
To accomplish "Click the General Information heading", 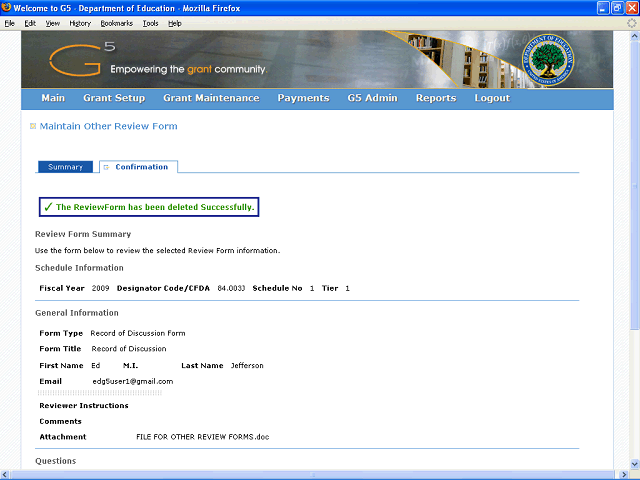I will pyautogui.click(x=77, y=313).
